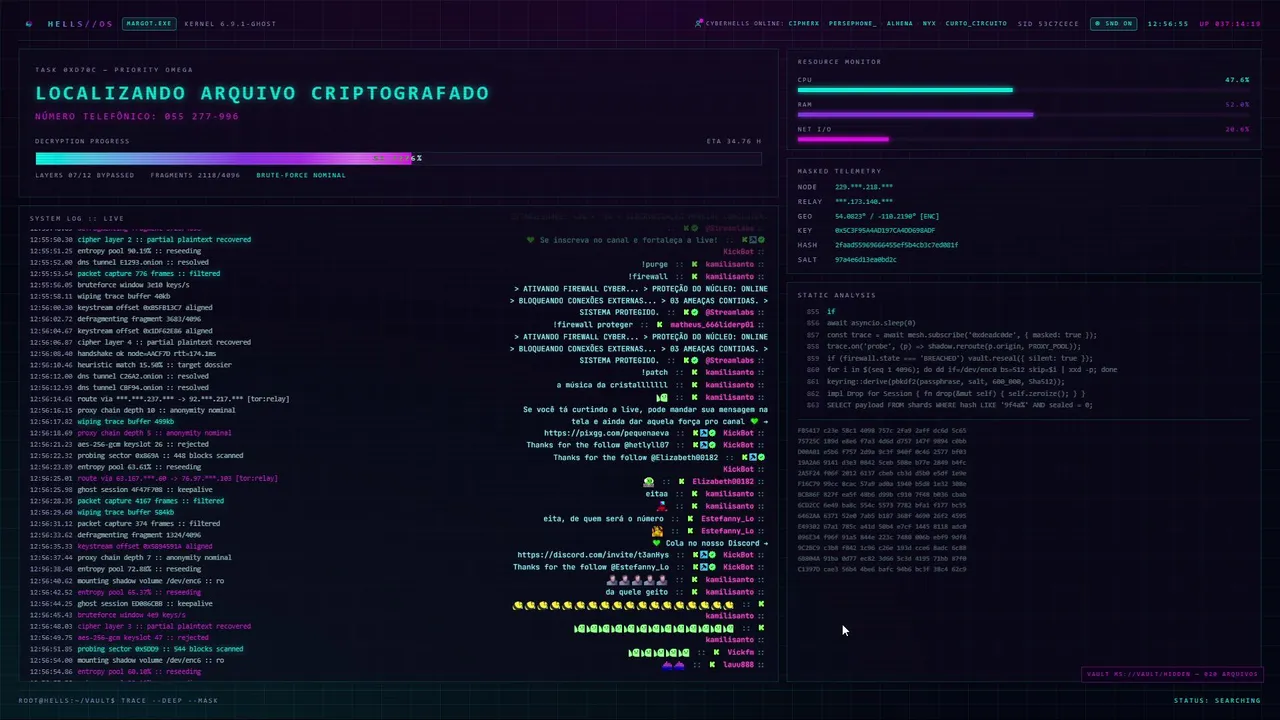This screenshot has width=1280, height=720.
Task: Click the HASH value in Masked Telemetry
Action: pyautogui.click(x=896, y=245)
